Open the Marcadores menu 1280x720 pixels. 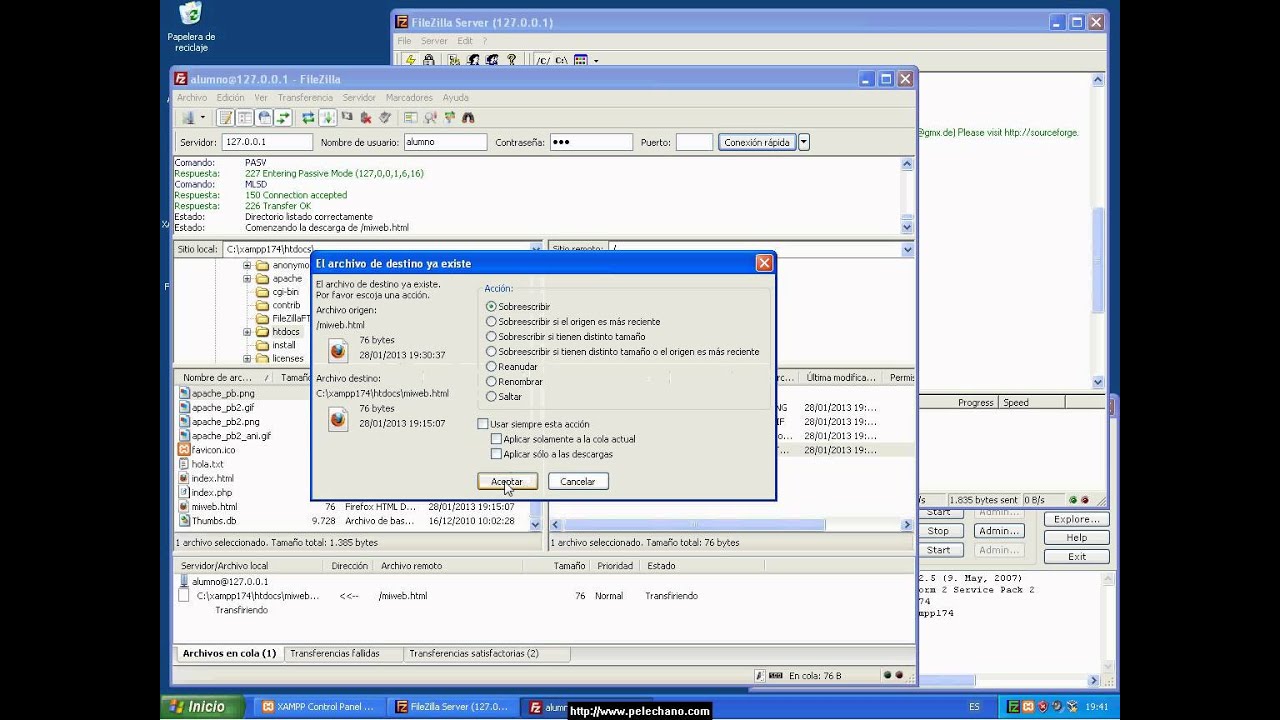click(409, 98)
